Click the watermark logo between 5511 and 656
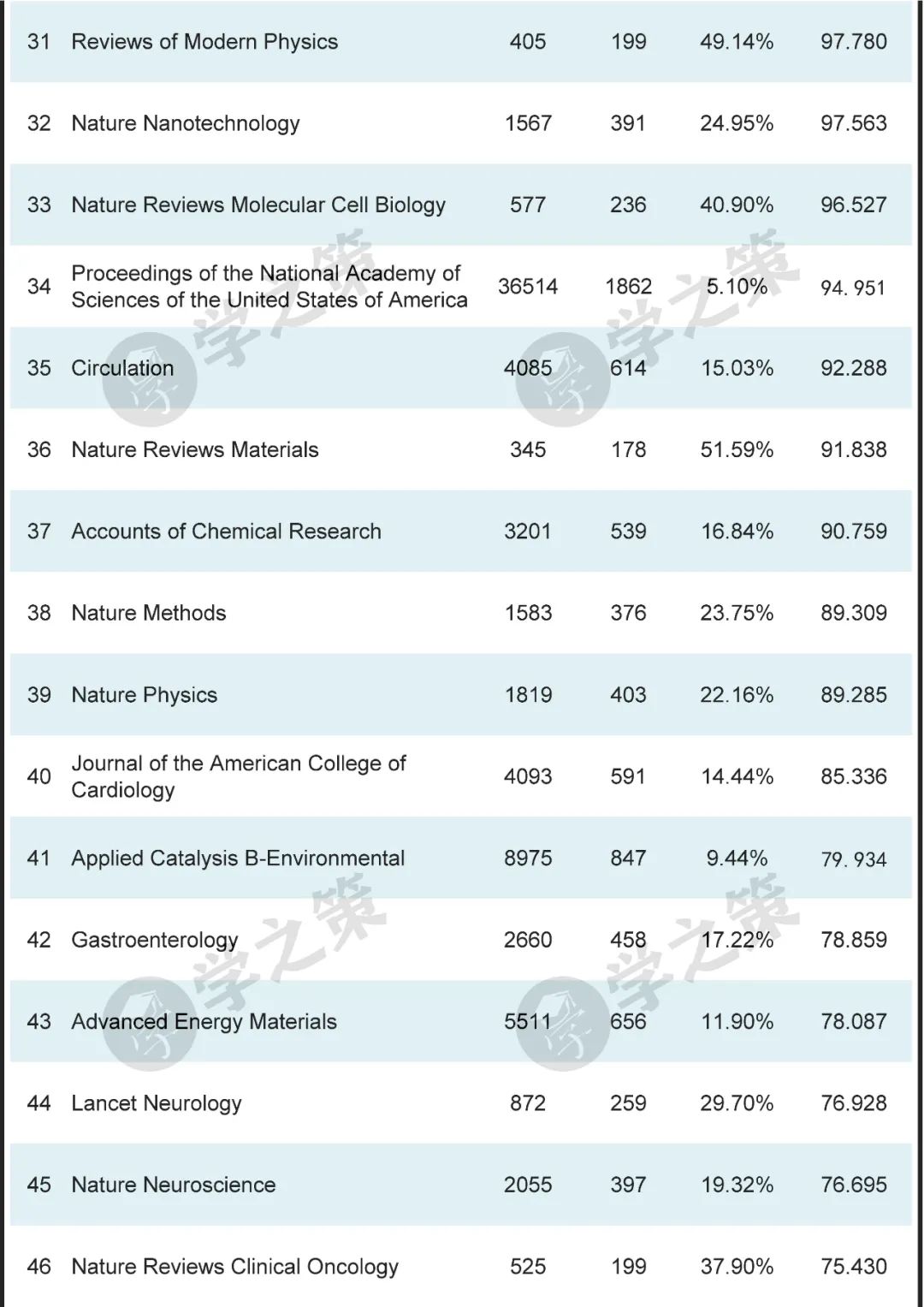 562,1024
